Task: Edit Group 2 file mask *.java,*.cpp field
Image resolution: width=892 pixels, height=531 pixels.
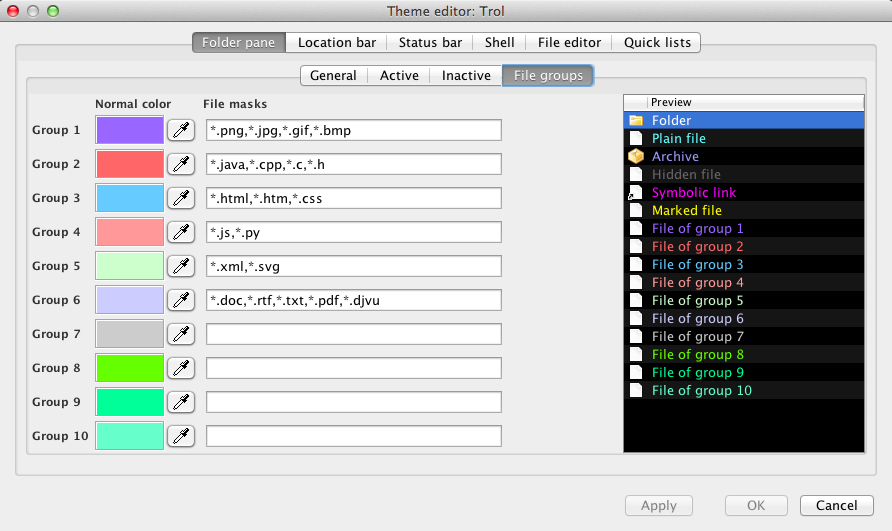Action: [354, 164]
